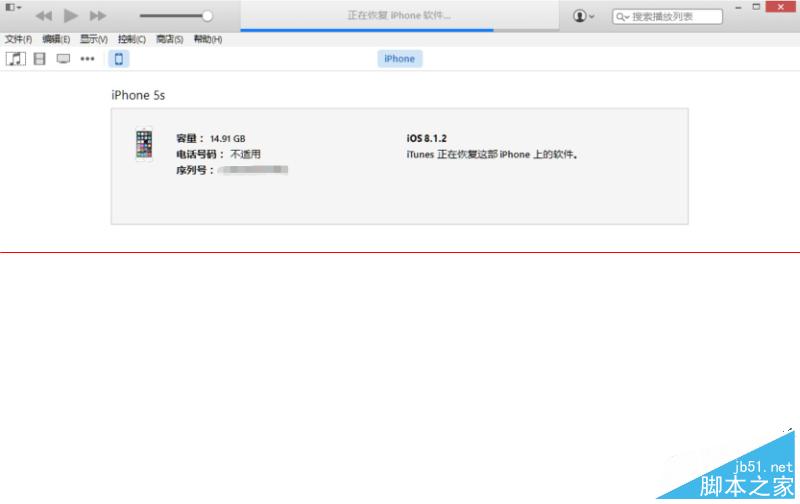This screenshot has width=800, height=504.
Task: Open the 商店(S) menu
Action: [x=169, y=39]
